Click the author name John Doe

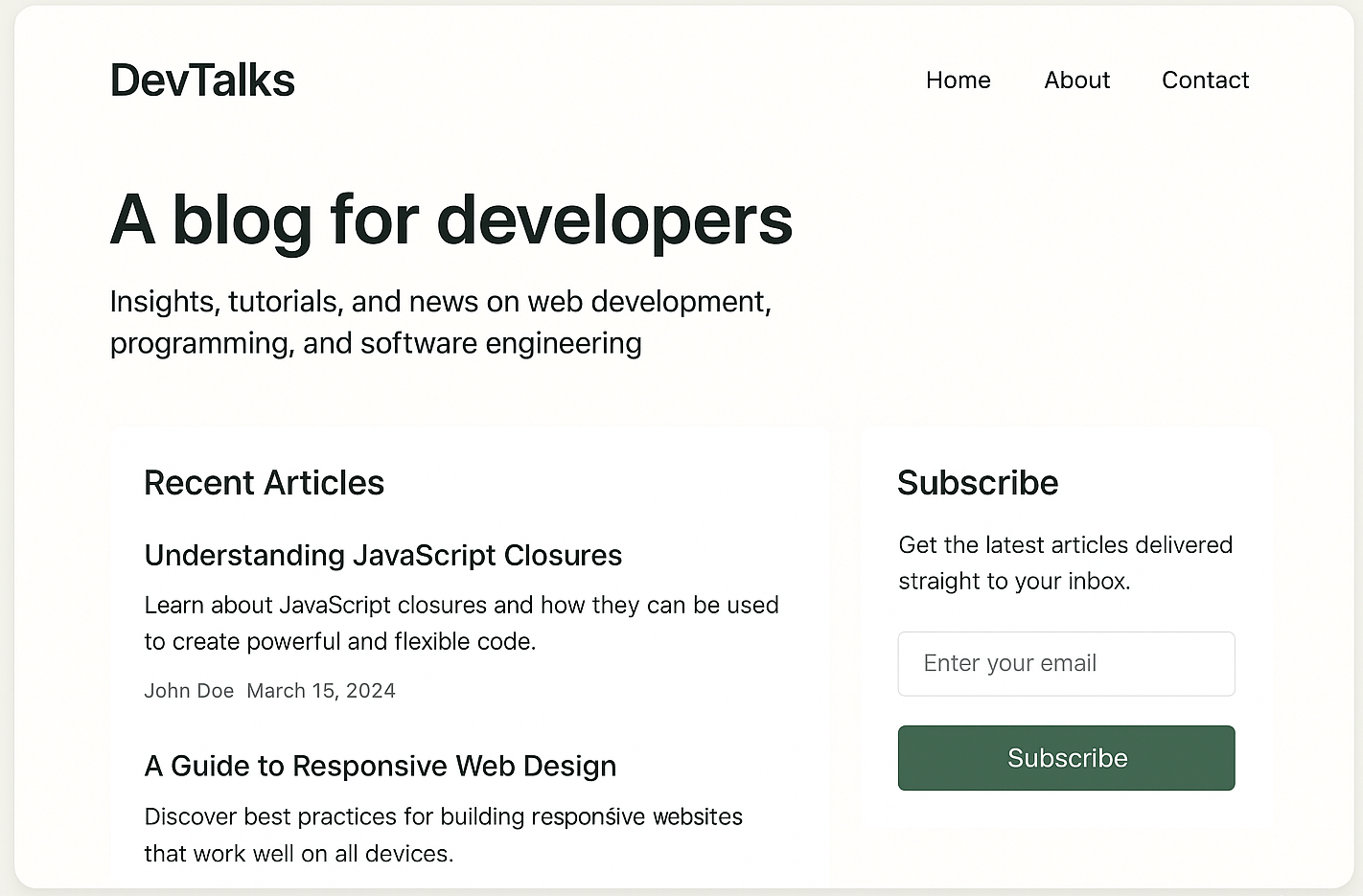coord(189,690)
